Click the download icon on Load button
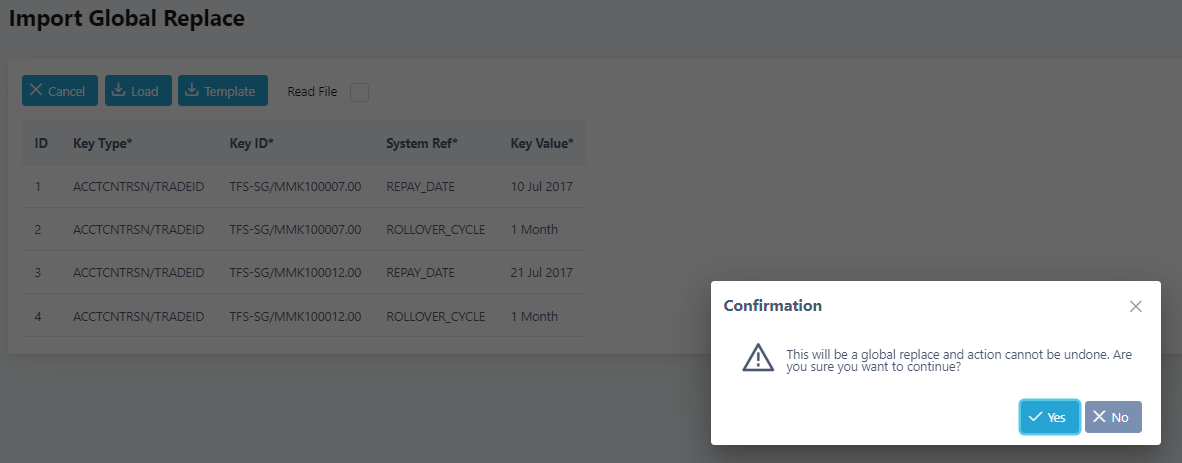This screenshot has height=463, width=1182. point(118,90)
